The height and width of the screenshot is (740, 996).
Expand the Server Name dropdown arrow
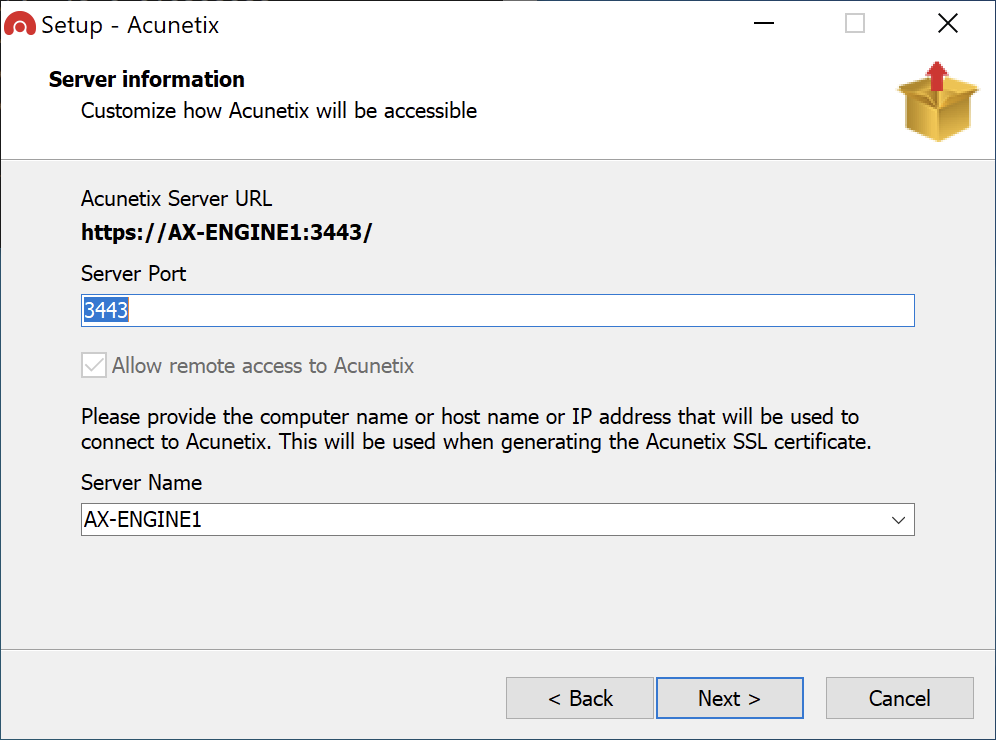pyautogui.click(x=897, y=520)
